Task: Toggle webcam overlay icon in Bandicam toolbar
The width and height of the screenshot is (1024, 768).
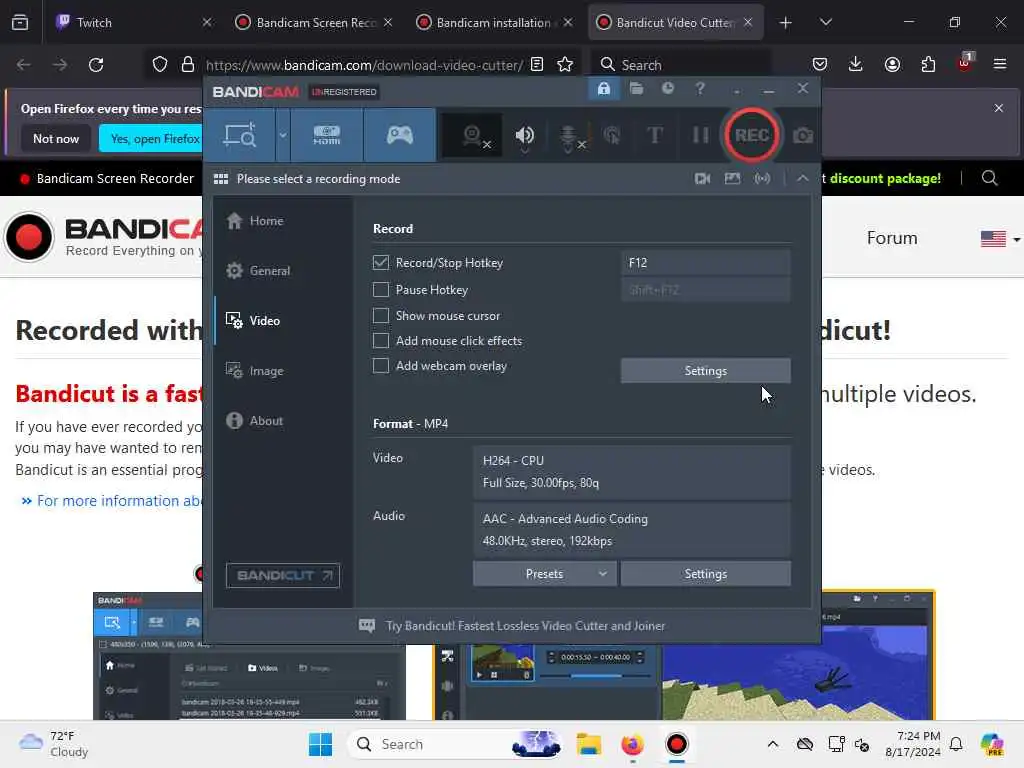Action: (472, 136)
